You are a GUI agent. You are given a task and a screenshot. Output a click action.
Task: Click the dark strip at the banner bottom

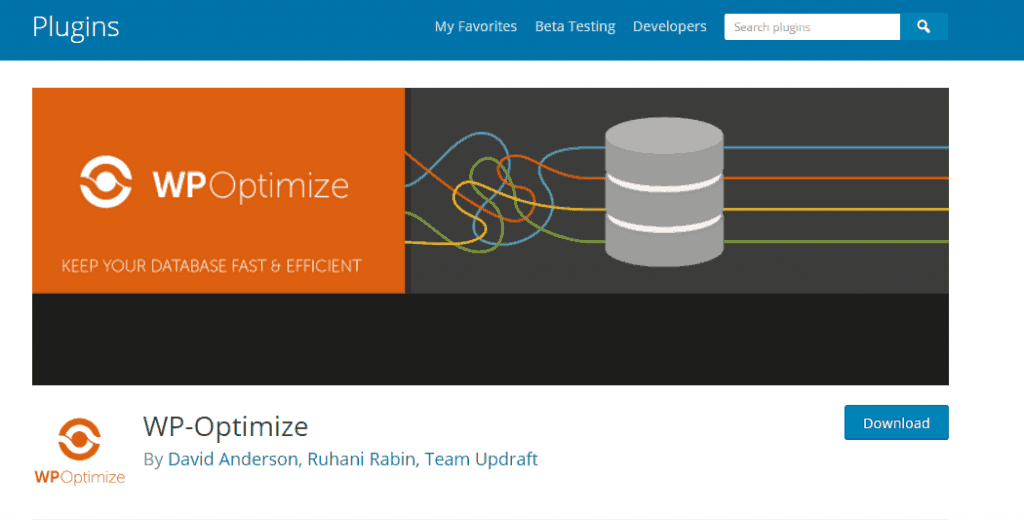tap(490, 340)
